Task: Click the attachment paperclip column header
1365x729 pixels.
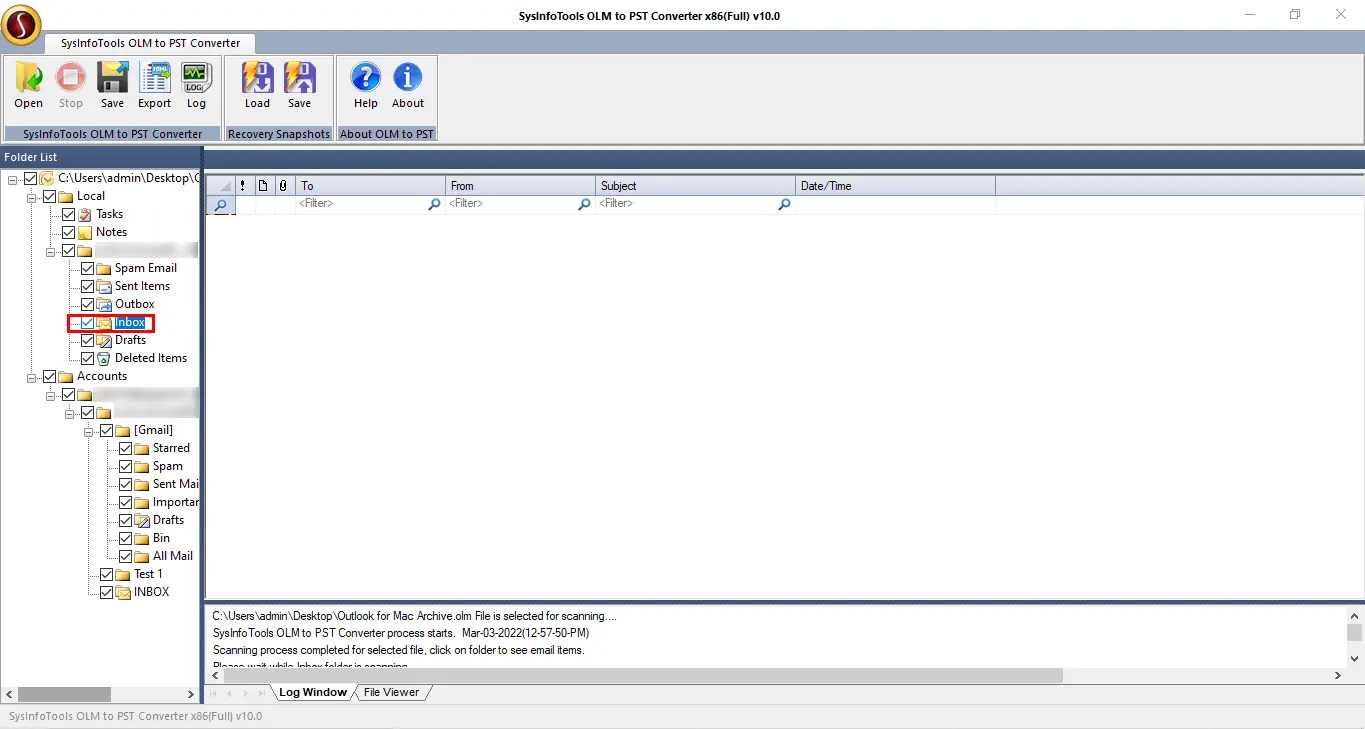Action: click(x=283, y=186)
